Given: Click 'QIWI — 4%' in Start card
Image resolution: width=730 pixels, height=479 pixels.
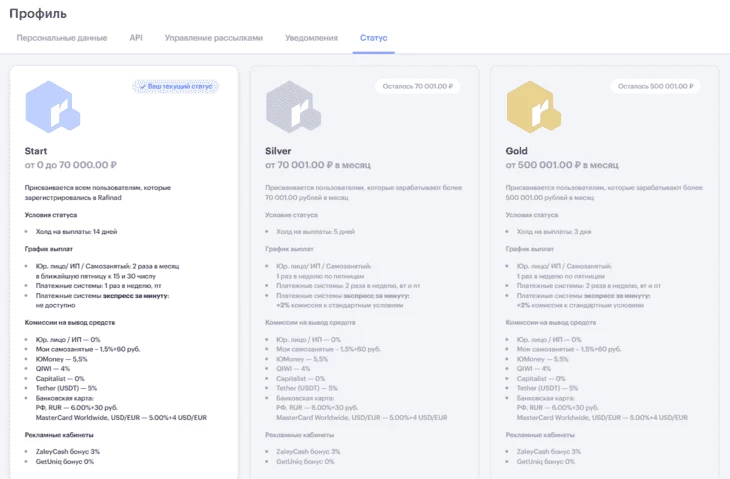Looking at the screenshot, I should [53, 369].
